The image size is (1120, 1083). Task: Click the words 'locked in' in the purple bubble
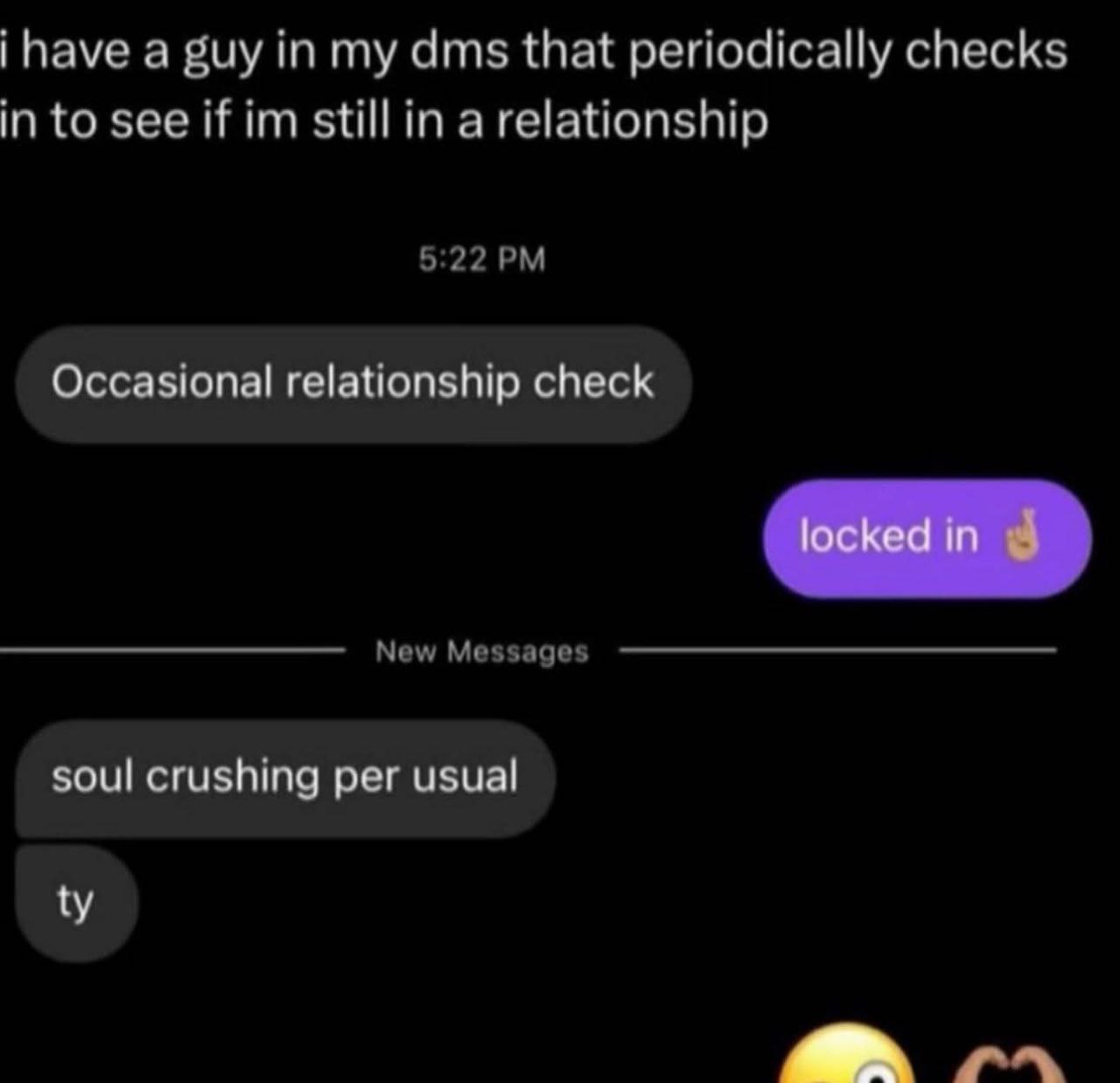(x=889, y=535)
